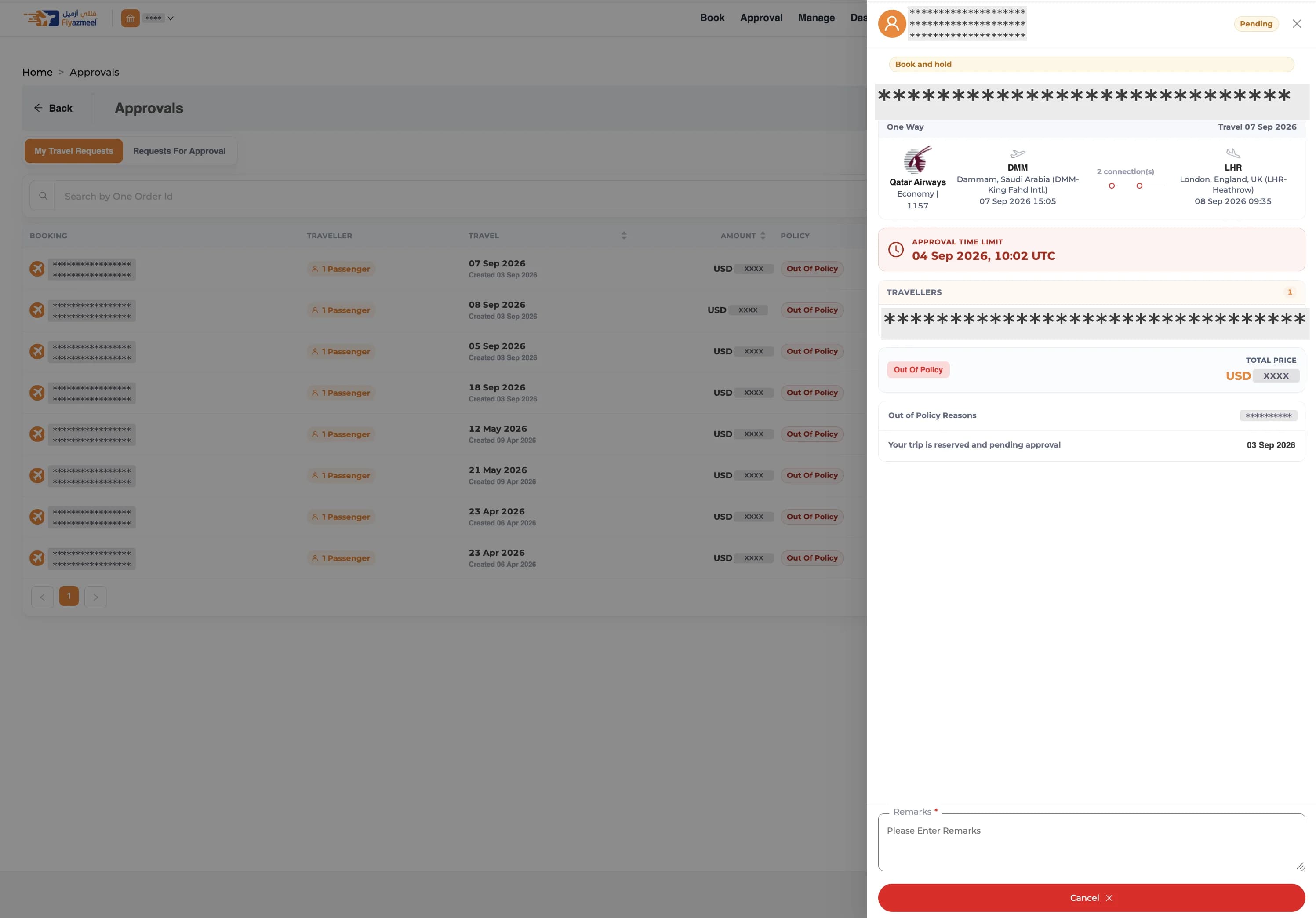The height and width of the screenshot is (918, 1316).
Task: Switch to Requests For Approval tab
Action: pyautogui.click(x=179, y=151)
